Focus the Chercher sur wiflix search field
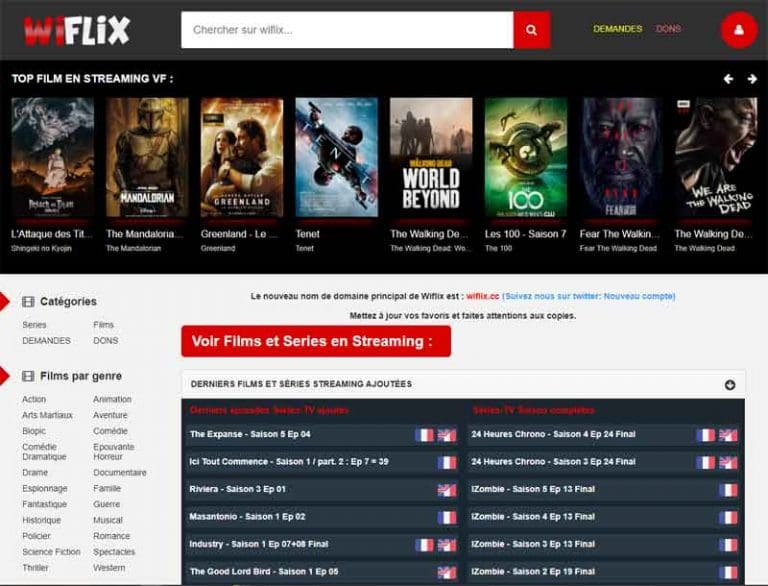768x586 pixels. pos(347,30)
